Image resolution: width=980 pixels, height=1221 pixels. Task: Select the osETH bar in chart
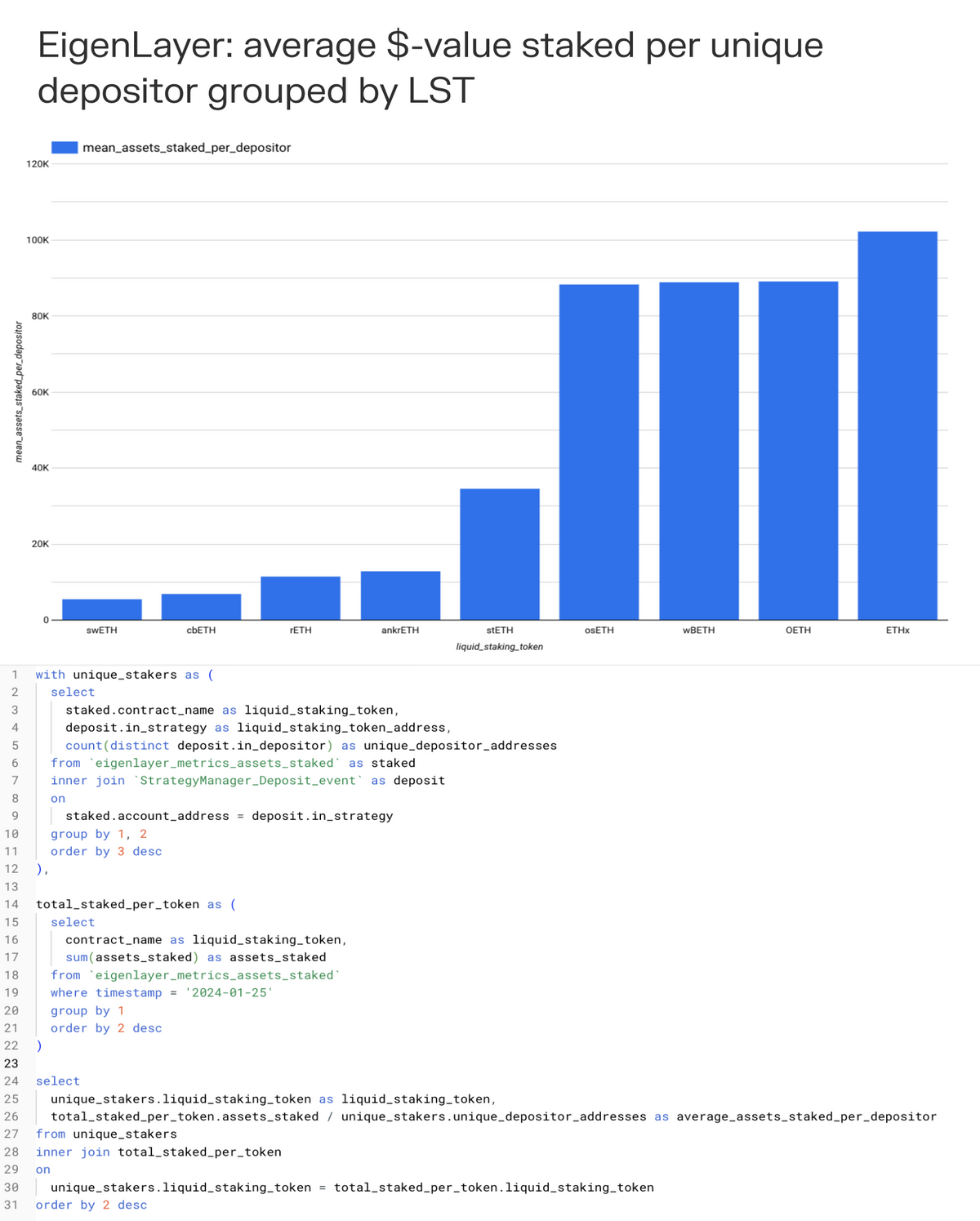(x=599, y=452)
